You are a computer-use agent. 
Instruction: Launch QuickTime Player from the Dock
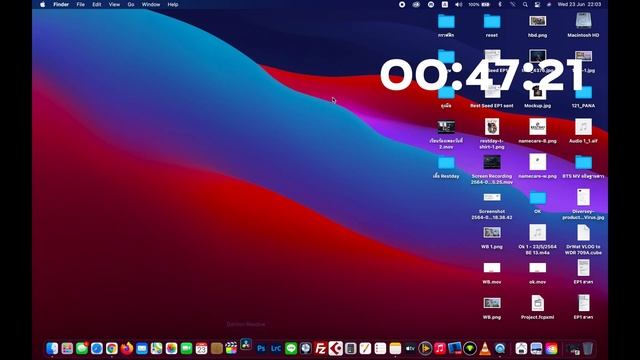coord(500,348)
